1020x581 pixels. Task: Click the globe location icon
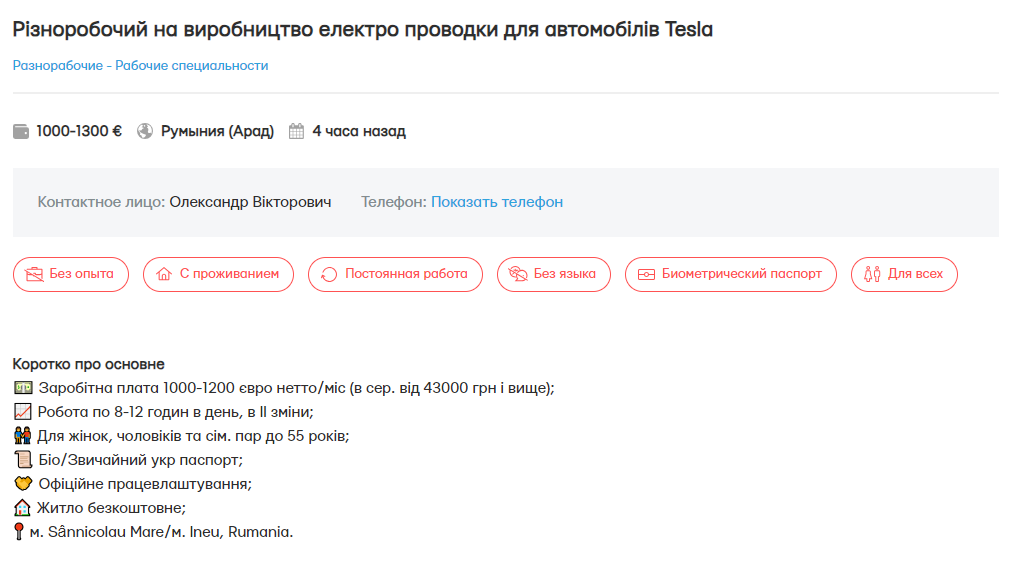click(x=145, y=131)
